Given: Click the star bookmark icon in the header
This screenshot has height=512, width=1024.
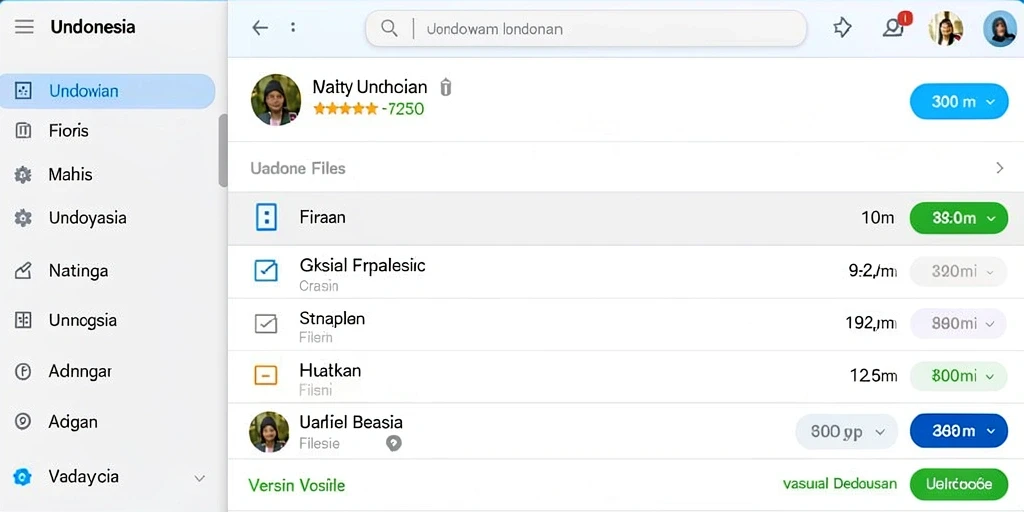Looking at the screenshot, I should coord(842,27).
